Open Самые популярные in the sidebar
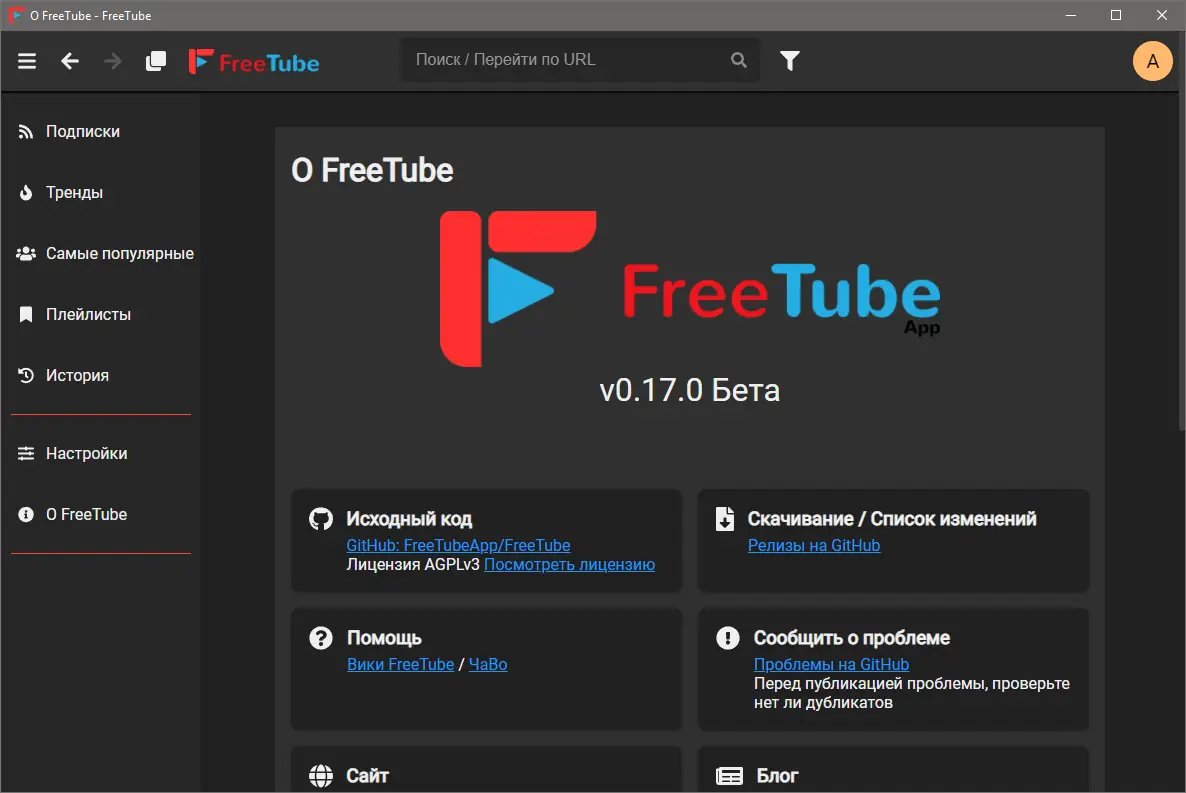 (x=101, y=253)
